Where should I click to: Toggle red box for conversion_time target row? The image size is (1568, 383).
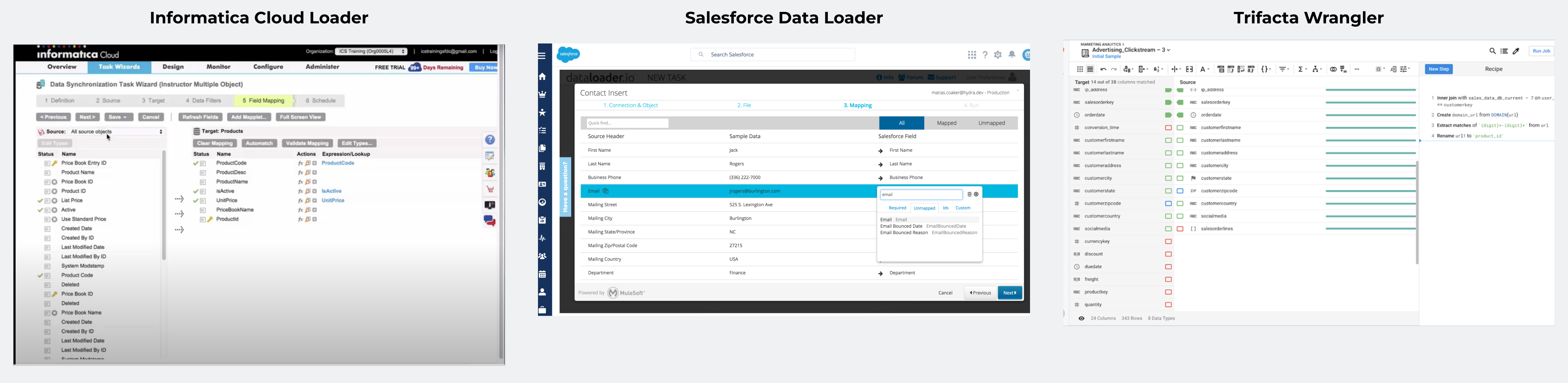(x=1169, y=128)
